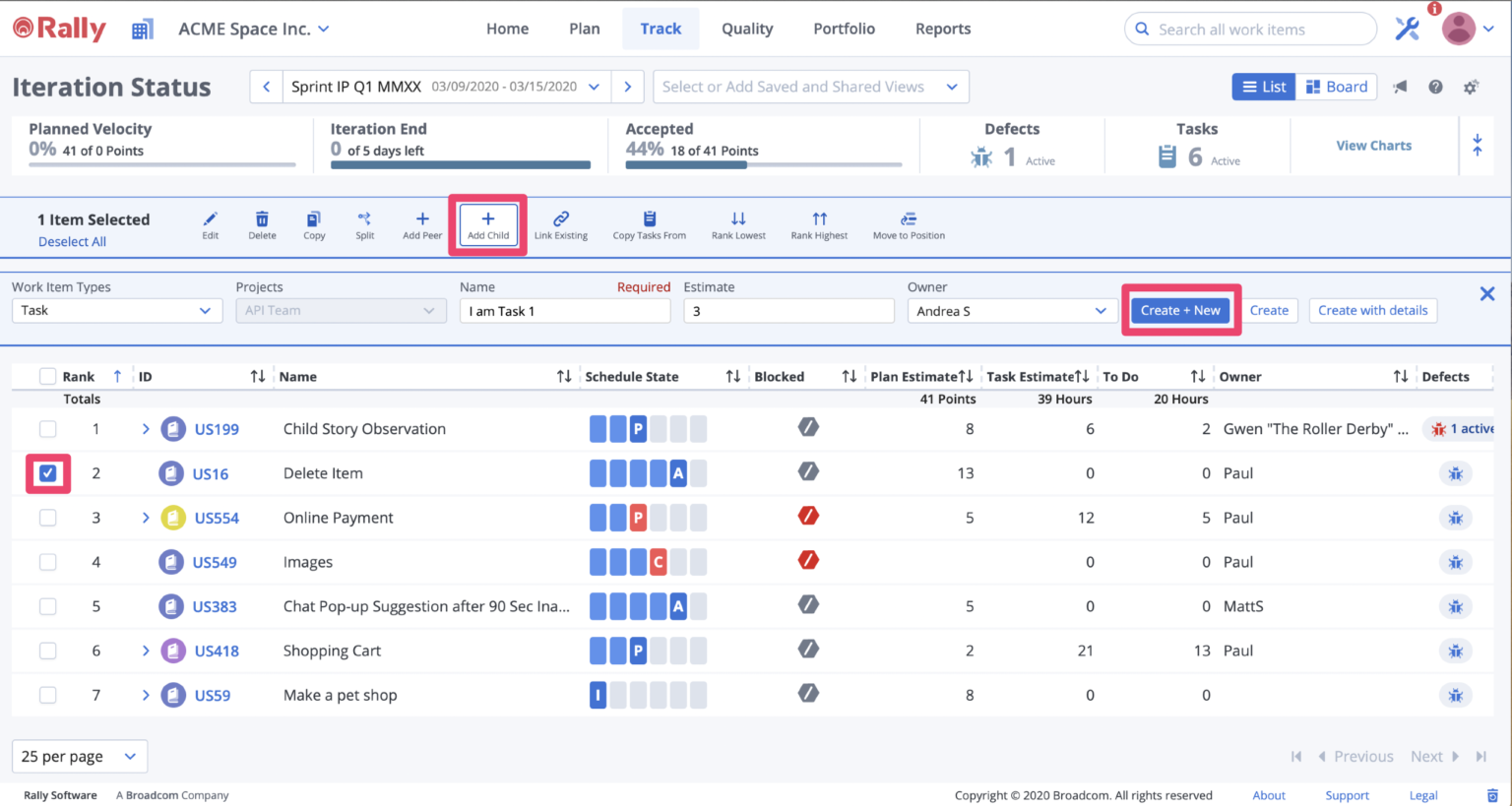
Task: Expand the Shopping Cart story US418
Action: [x=145, y=651]
